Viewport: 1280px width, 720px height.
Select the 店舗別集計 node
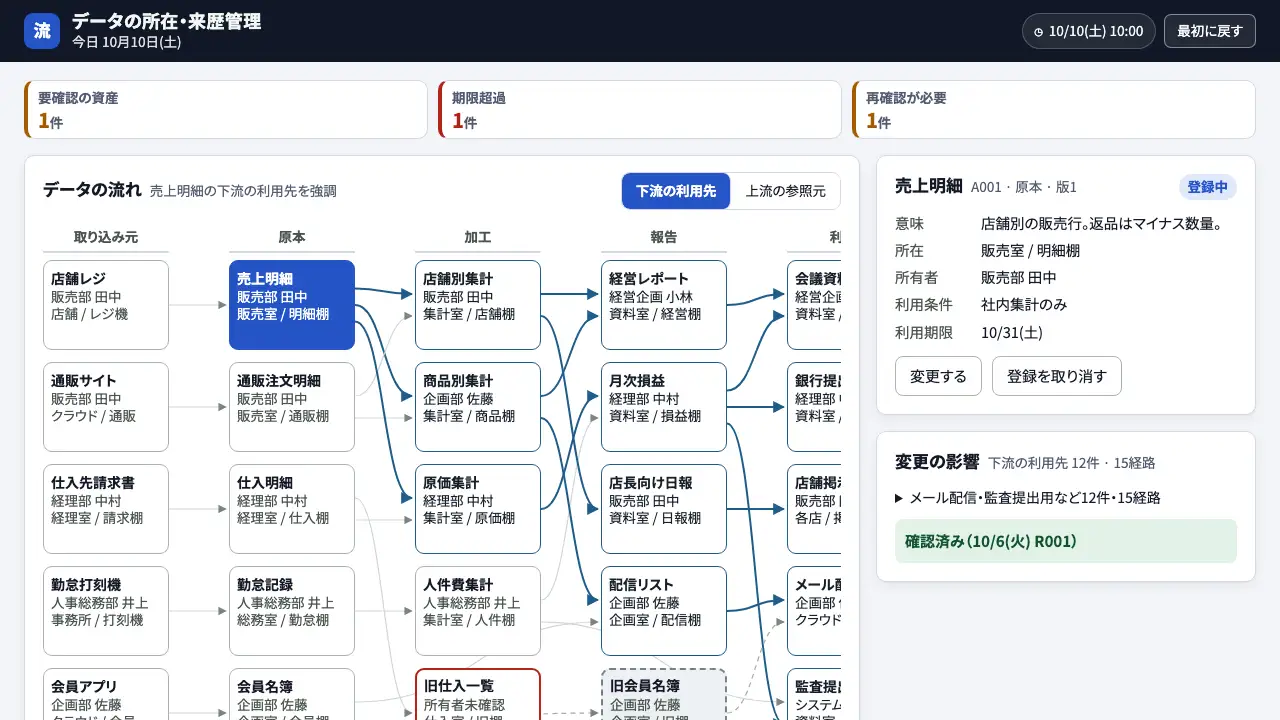pyautogui.click(x=478, y=305)
